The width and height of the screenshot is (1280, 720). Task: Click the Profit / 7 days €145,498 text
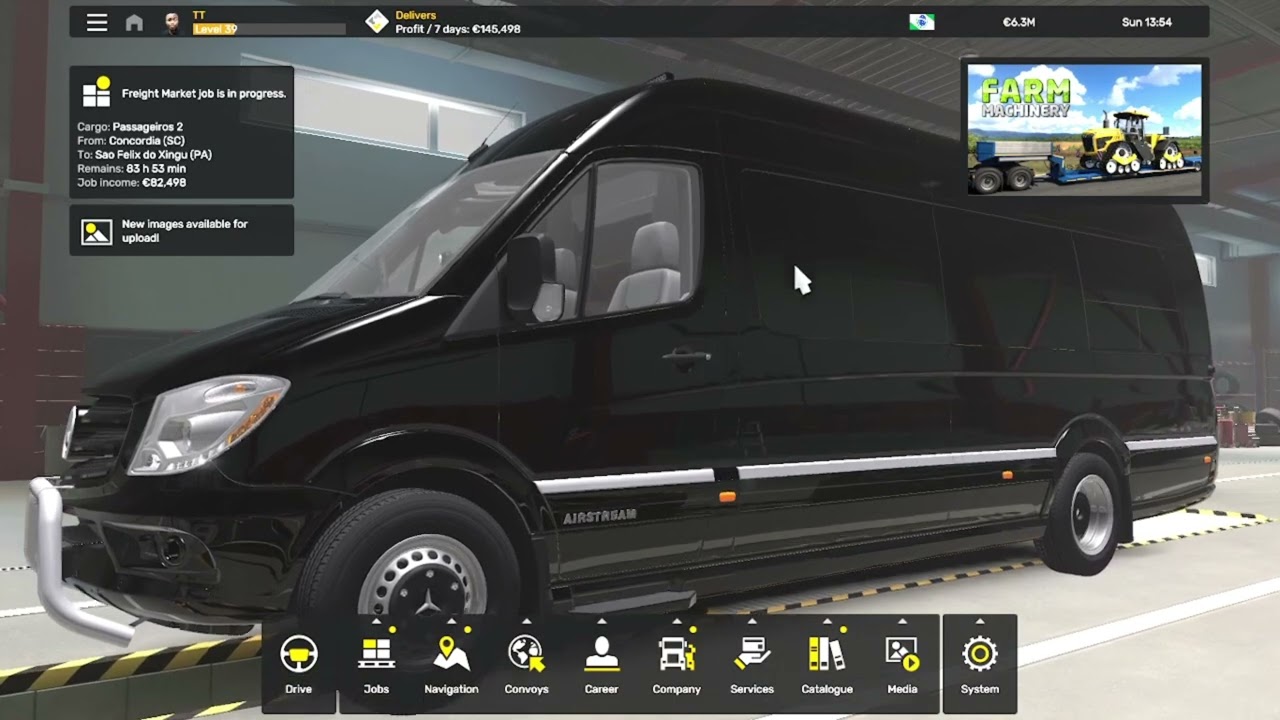[458, 29]
